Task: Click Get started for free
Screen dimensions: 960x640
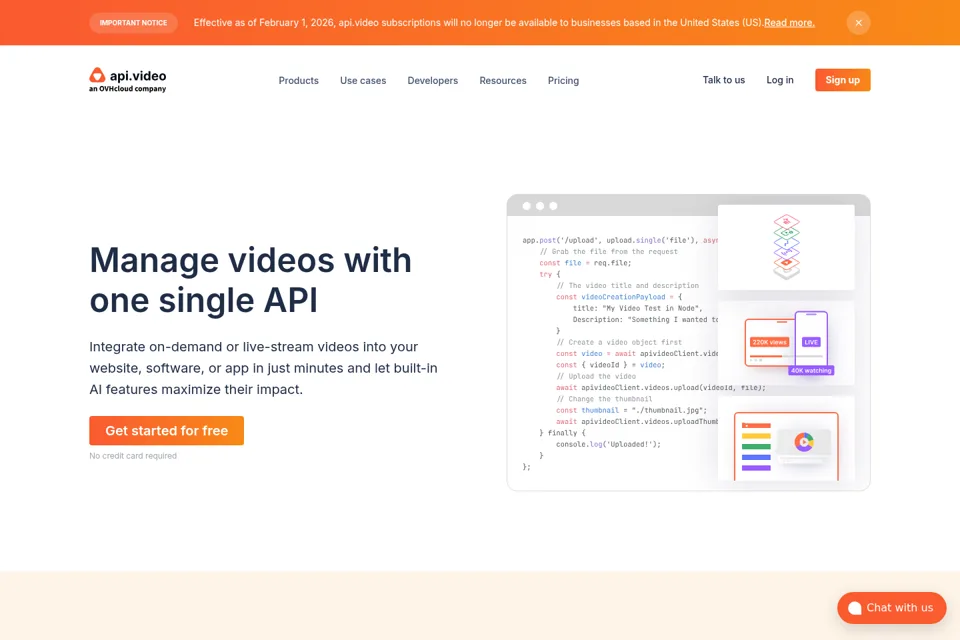Action: (167, 431)
